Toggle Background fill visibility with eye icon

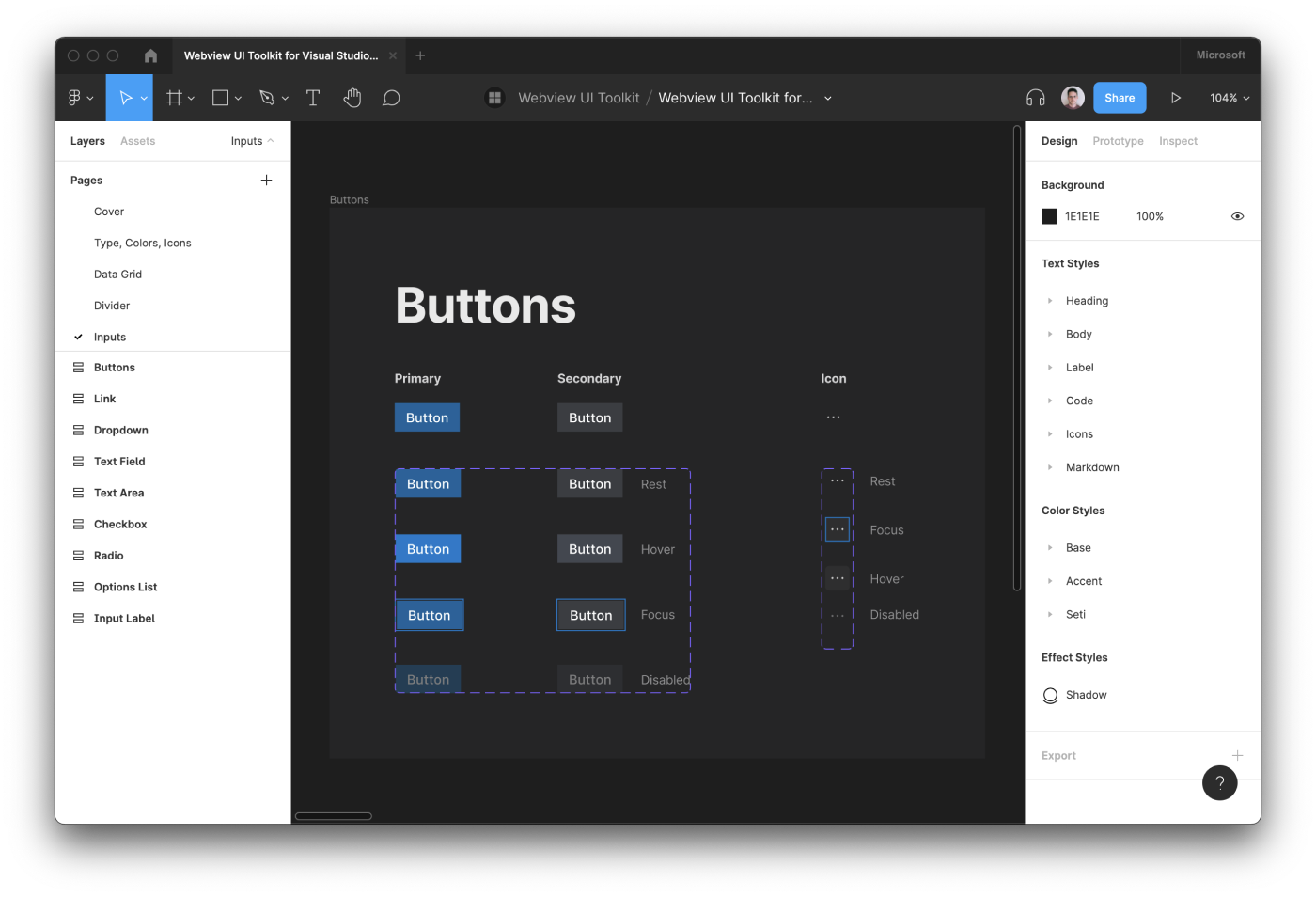click(1237, 216)
